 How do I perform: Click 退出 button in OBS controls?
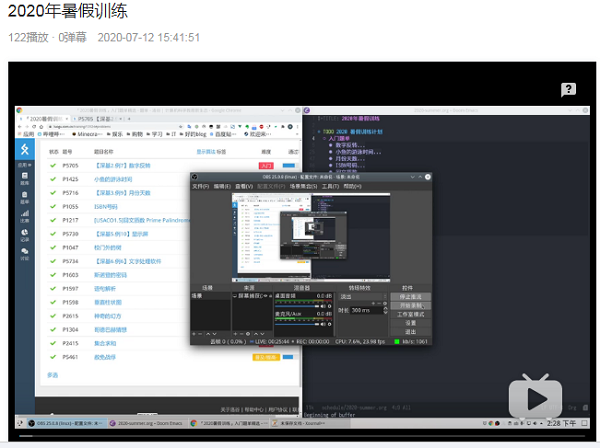click(x=411, y=332)
